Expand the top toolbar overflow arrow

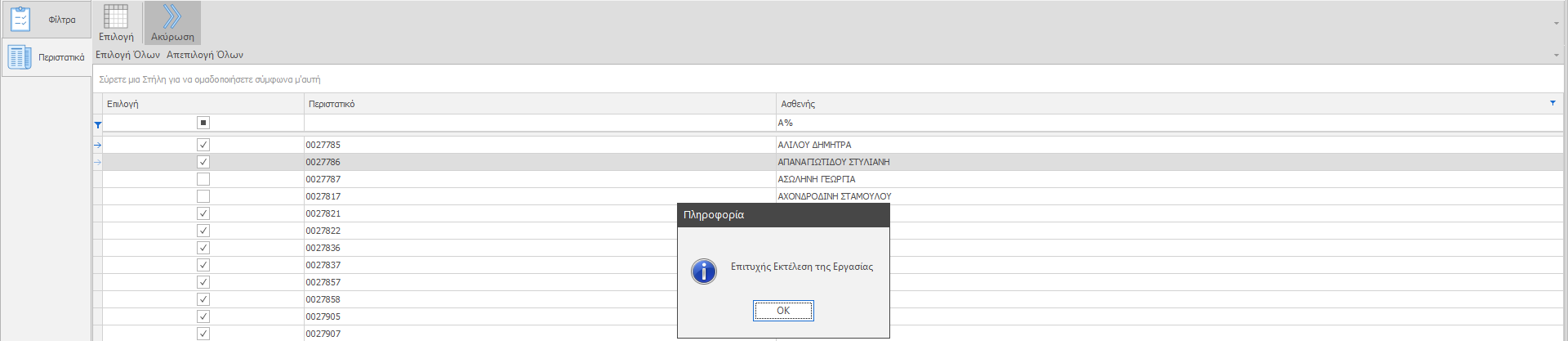pyautogui.click(x=1557, y=23)
